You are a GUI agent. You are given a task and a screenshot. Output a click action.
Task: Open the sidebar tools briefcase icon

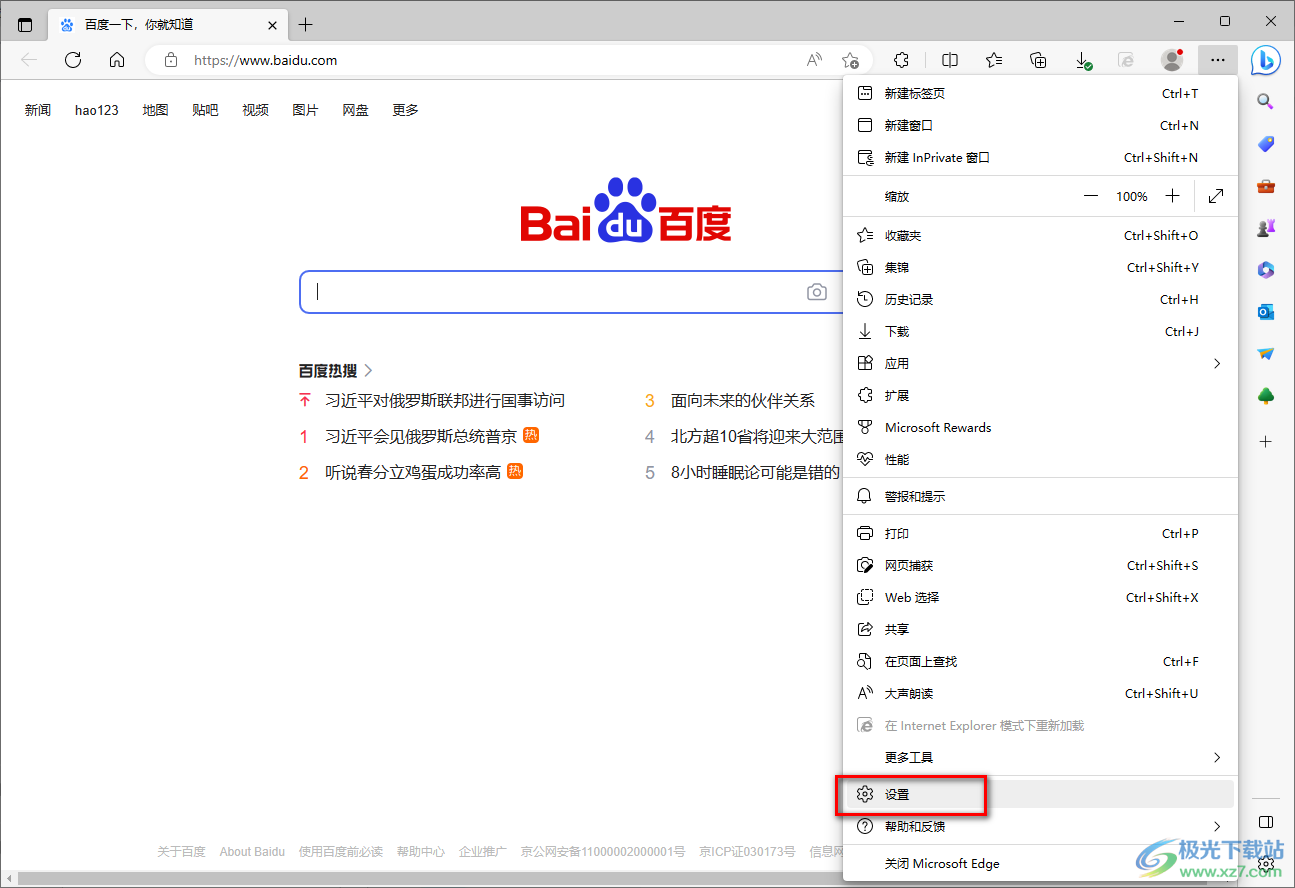coord(1265,186)
